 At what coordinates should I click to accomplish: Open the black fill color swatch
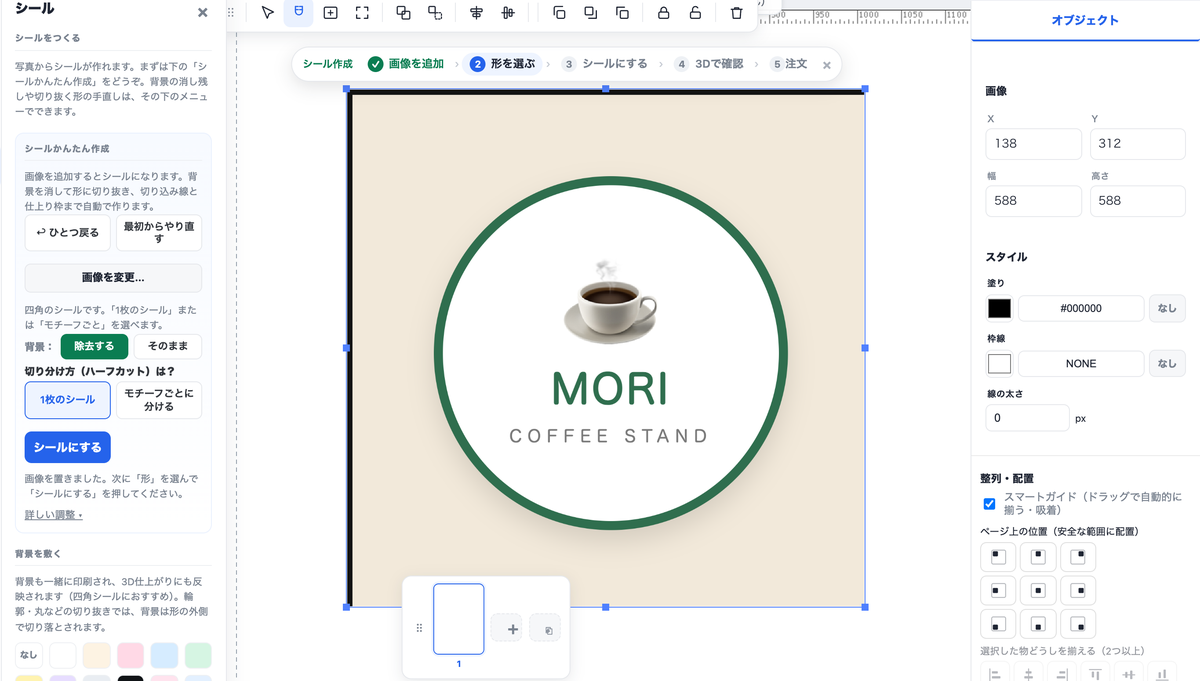coord(999,308)
